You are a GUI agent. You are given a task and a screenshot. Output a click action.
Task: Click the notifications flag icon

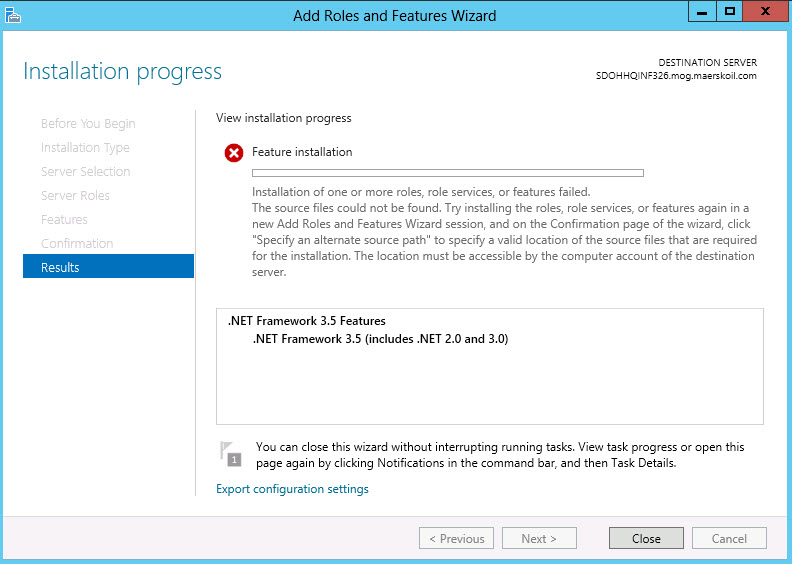click(230, 454)
